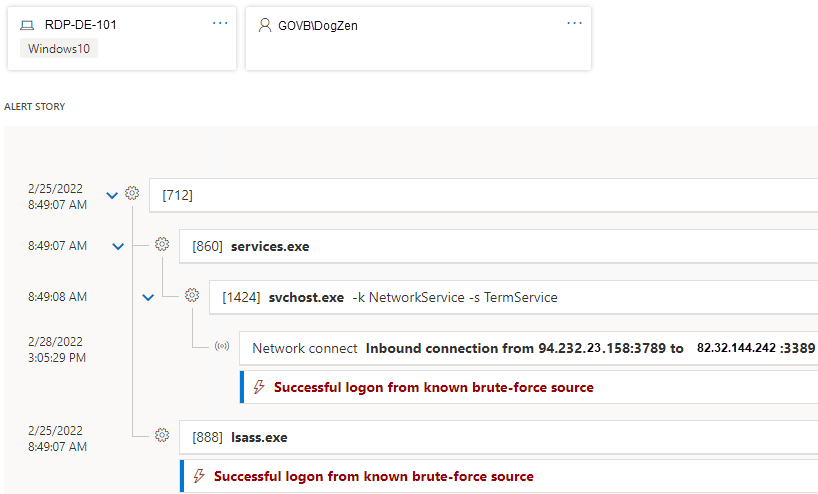This screenshot has height=494, width=818.
Task: Select the Windows10 tag
Action: (x=58, y=48)
